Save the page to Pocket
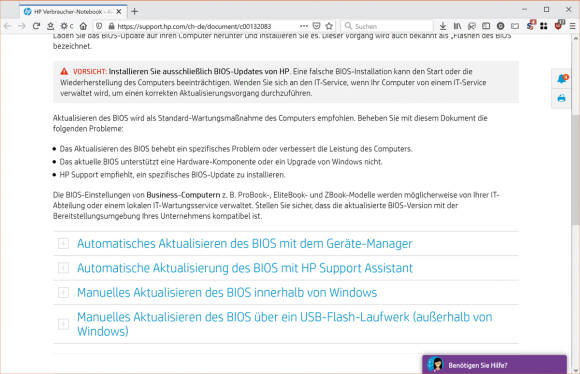Screen dimensions: 580x374 316,26
